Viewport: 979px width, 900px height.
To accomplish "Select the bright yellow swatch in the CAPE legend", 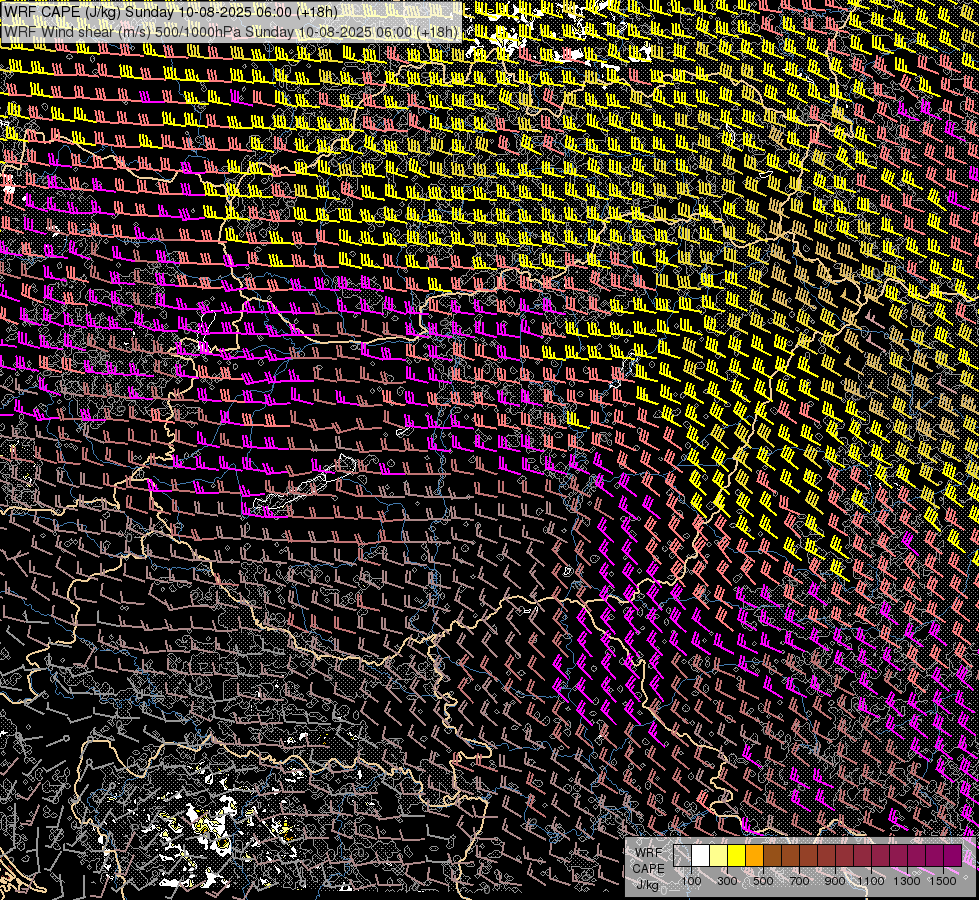I will 737,856.
